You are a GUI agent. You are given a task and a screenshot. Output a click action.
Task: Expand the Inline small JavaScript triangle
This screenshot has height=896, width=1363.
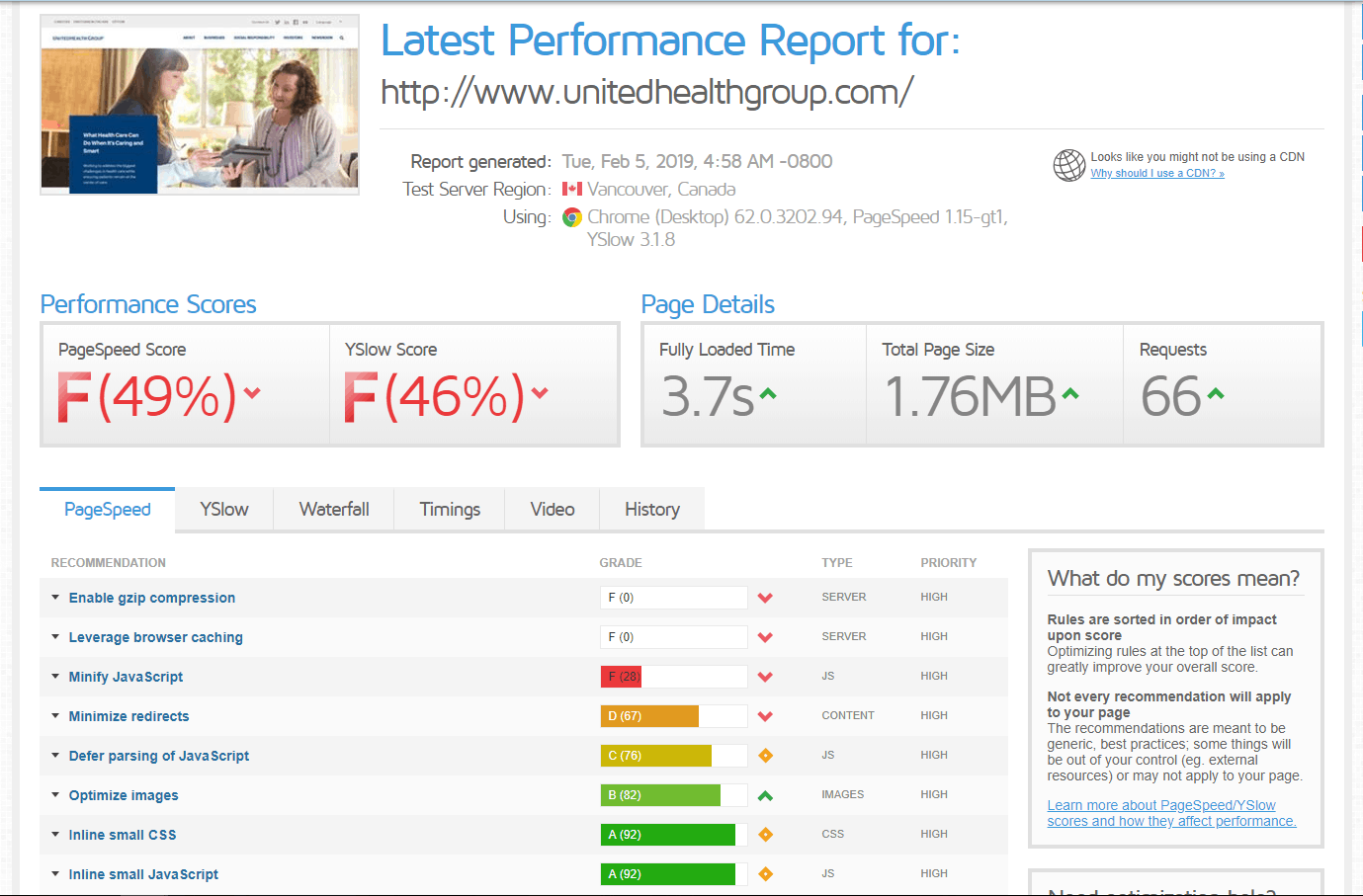tap(55, 873)
